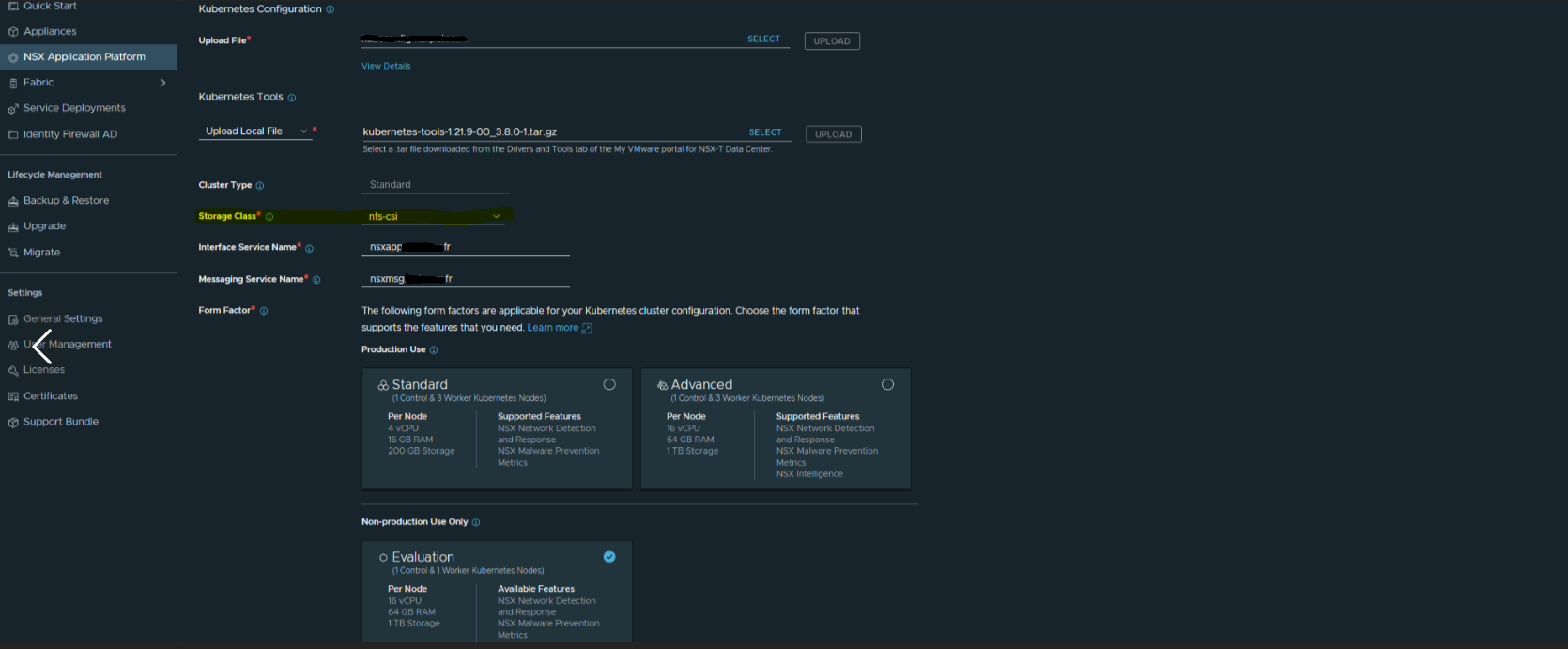1568x649 pixels.
Task: Select the Standard form factor radio
Action: coord(609,384)
